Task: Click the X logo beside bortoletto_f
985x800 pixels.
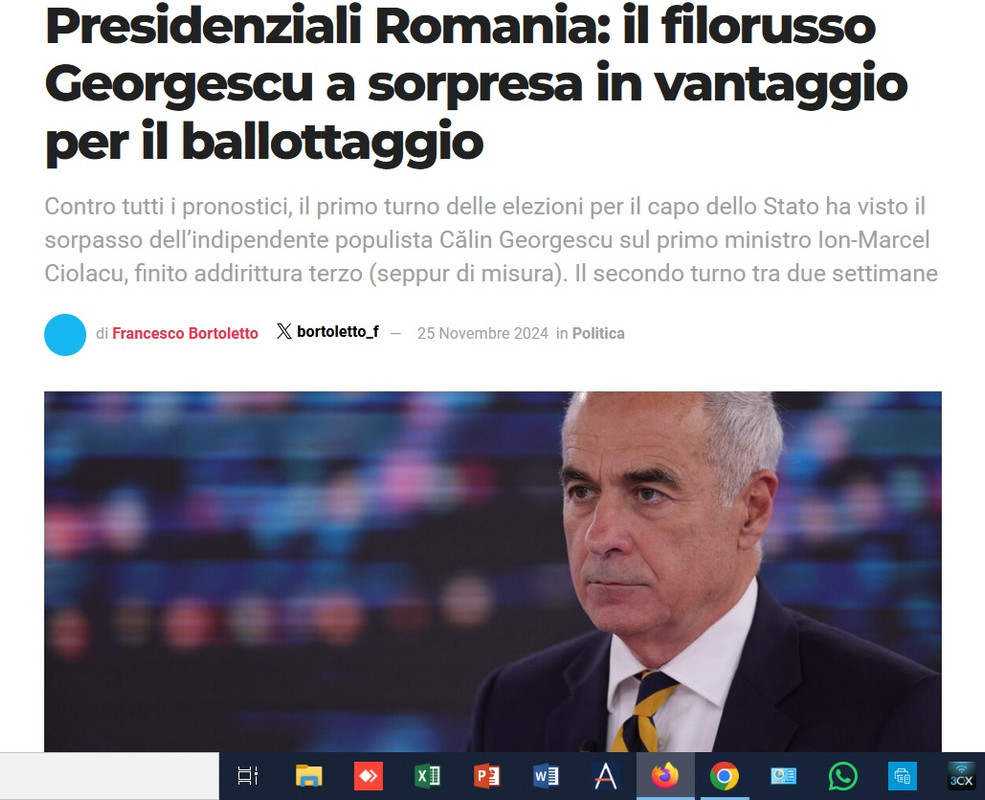Action: (284, 332)
